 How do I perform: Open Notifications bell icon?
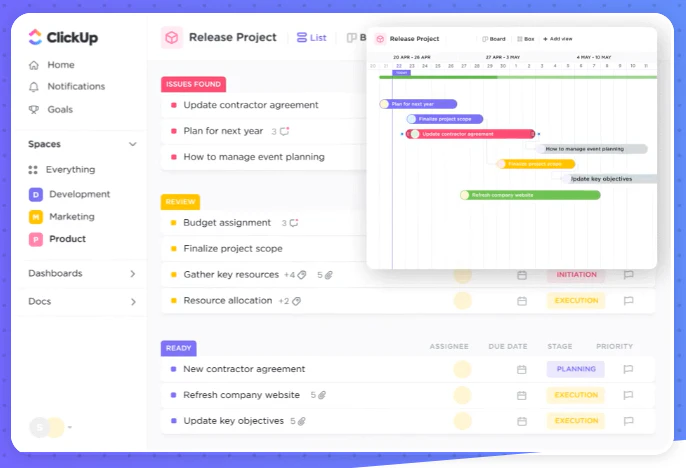[x=34, y=87]
